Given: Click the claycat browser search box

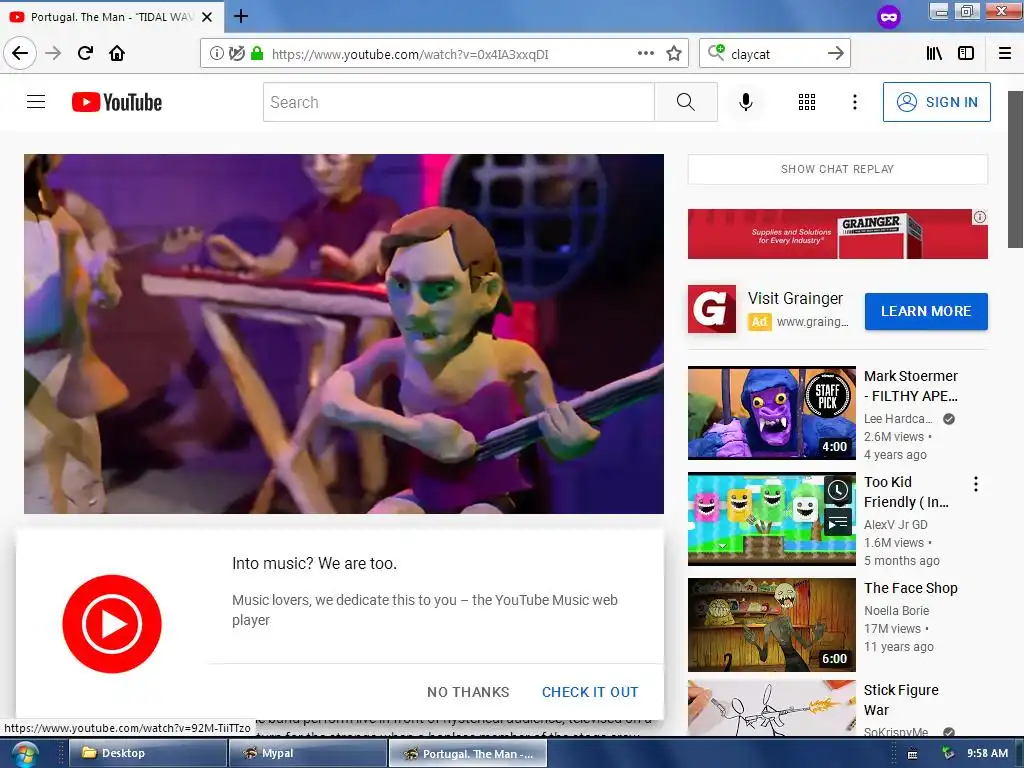Looking at the screenshot, I should (774, 54).
